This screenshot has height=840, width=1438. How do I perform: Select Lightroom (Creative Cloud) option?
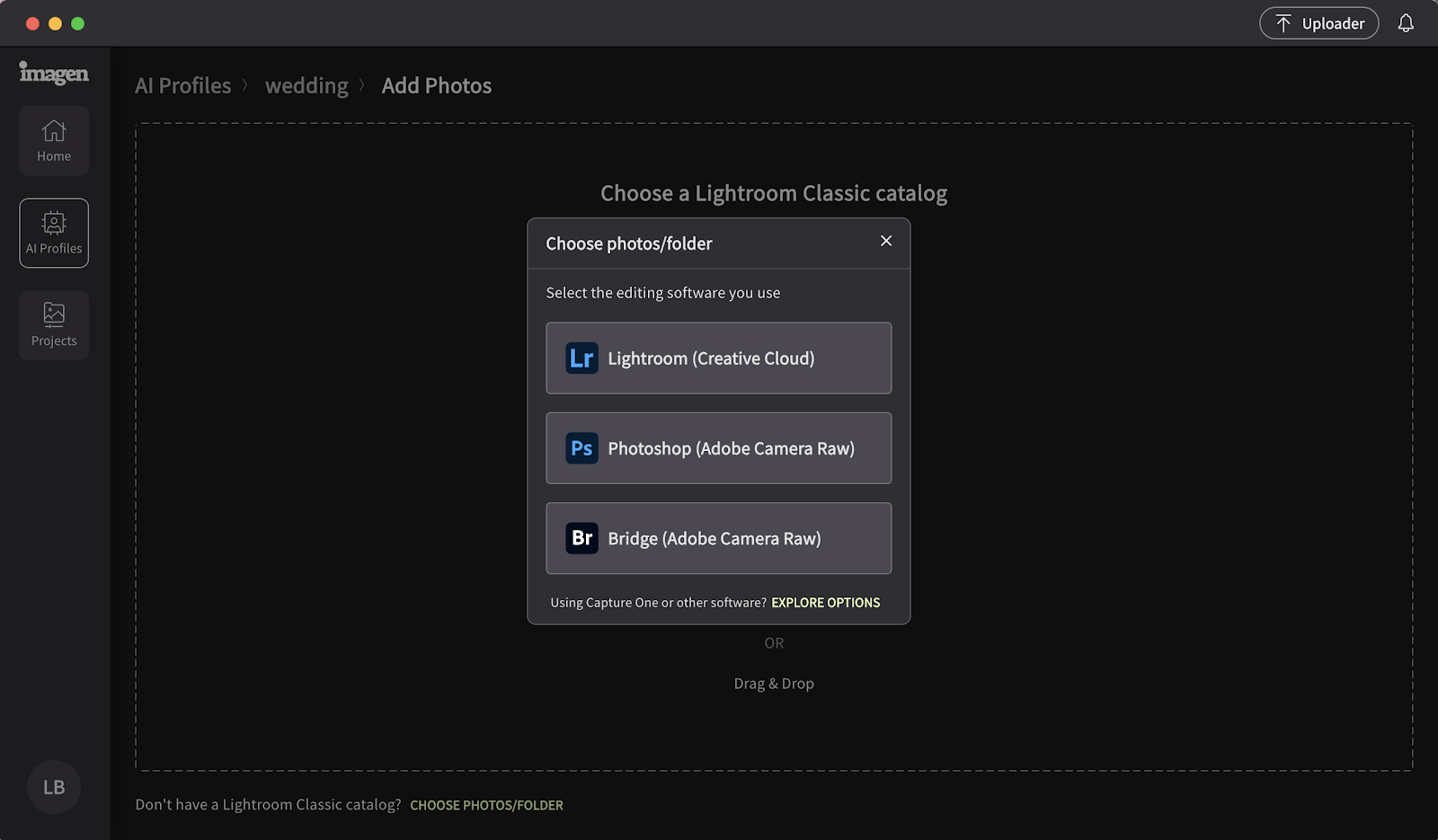[x=719, y=358]
